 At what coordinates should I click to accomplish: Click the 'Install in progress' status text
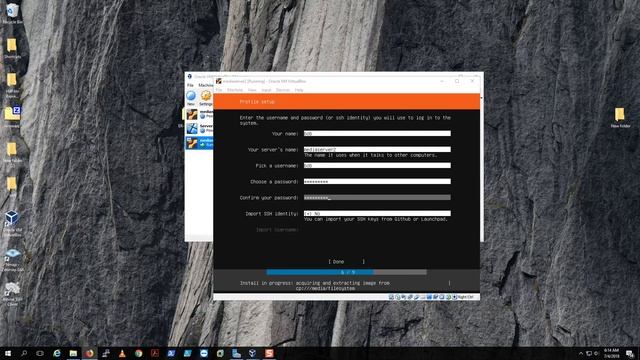(314, 285)
